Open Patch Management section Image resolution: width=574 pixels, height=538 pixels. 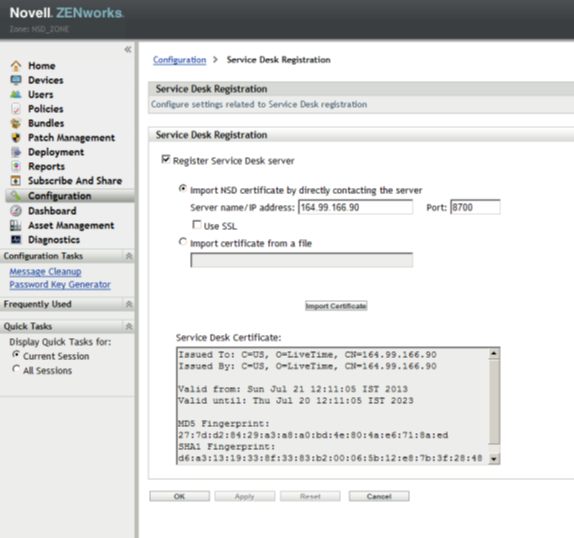pyautogui.click(x=71, y=138)
